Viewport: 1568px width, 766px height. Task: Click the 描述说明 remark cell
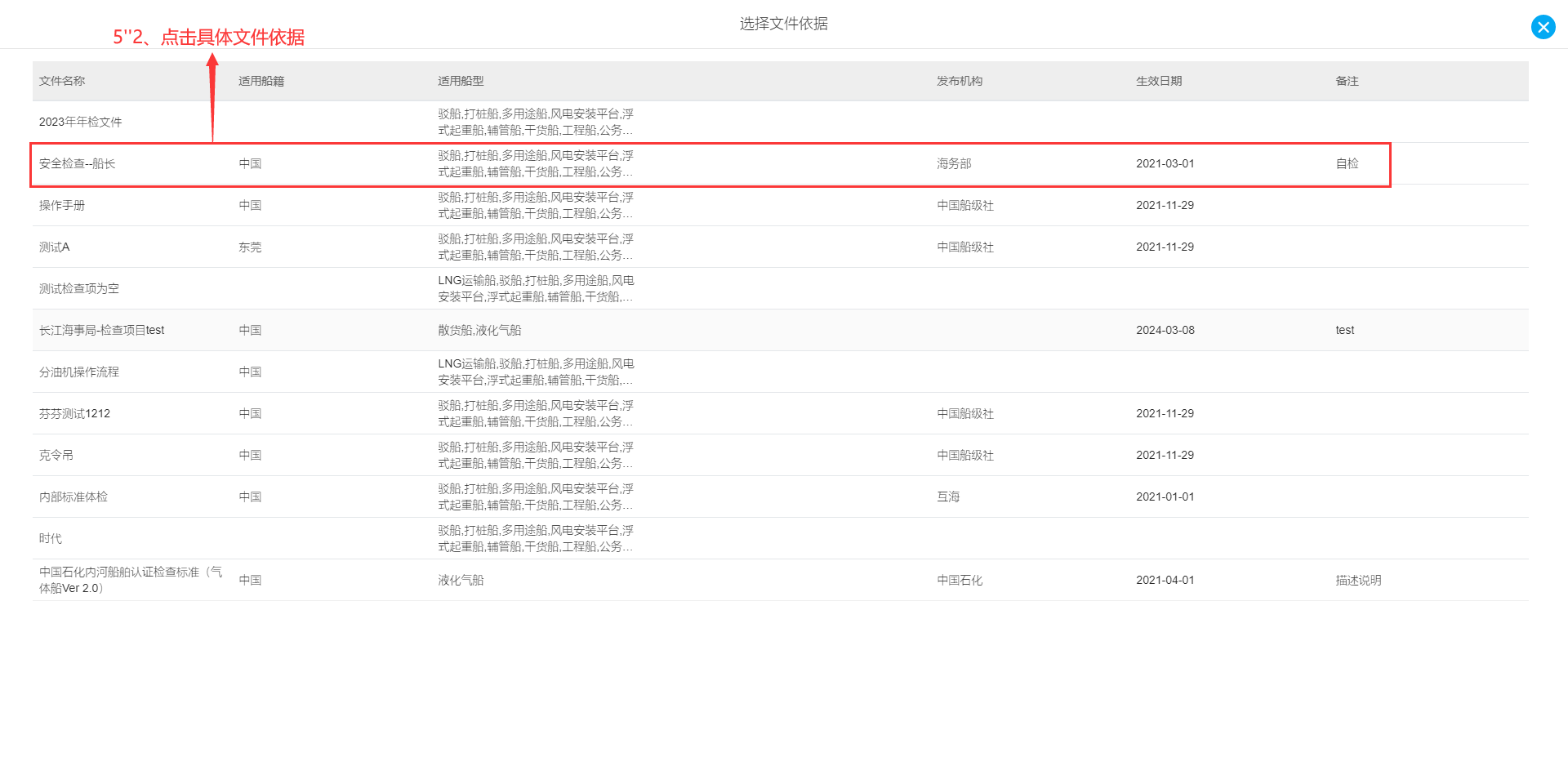click(1358, 580)
